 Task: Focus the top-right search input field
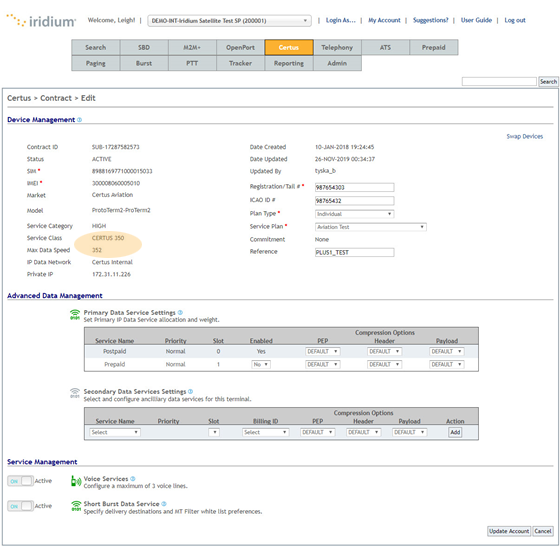click(499, 81)
